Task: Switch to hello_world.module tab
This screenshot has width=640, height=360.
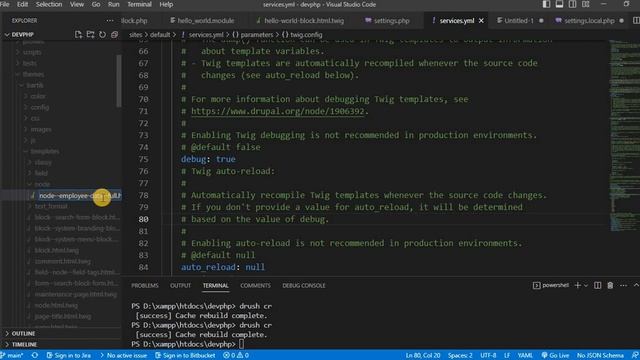Action: tap(202, 20)
